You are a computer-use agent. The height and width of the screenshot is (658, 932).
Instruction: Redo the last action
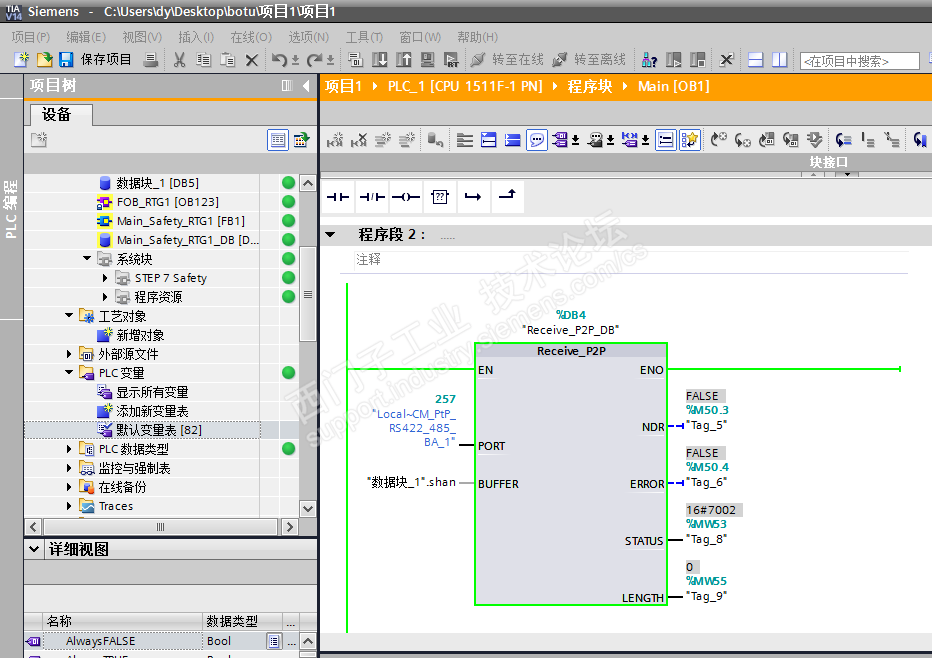point(314,59)
